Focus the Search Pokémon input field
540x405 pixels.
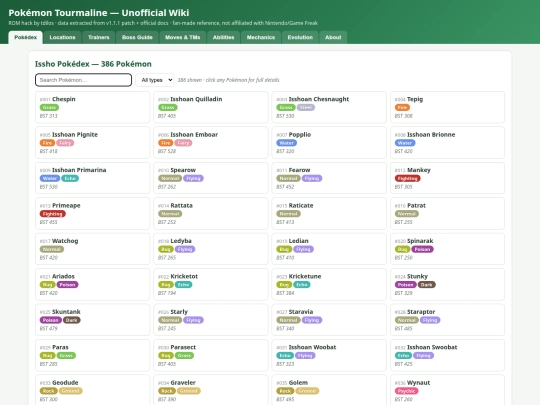pyautogui.click(x=83, y=80)
